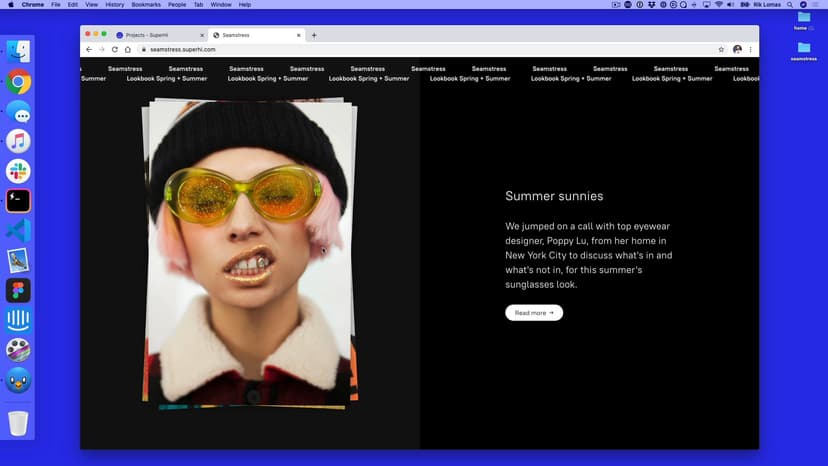828x466 pixels.
Task: Open the Chrome profile avatar
Action: [737, 49]
